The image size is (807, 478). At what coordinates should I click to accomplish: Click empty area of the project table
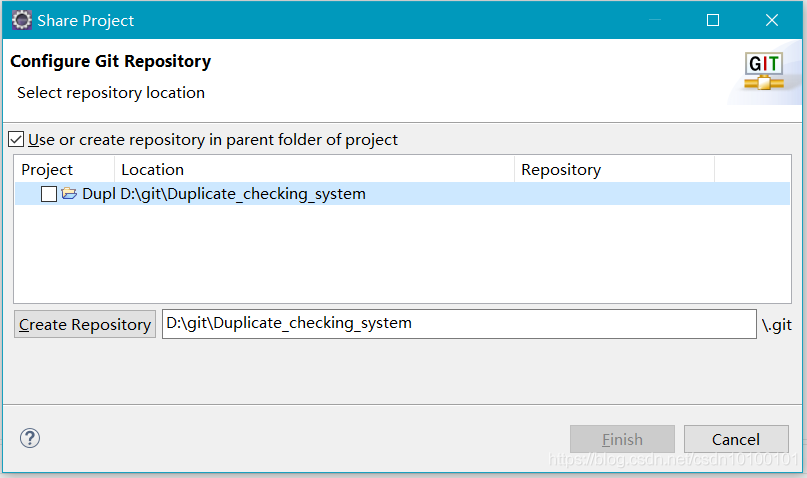pyautogui.click(x=402, y=253)
